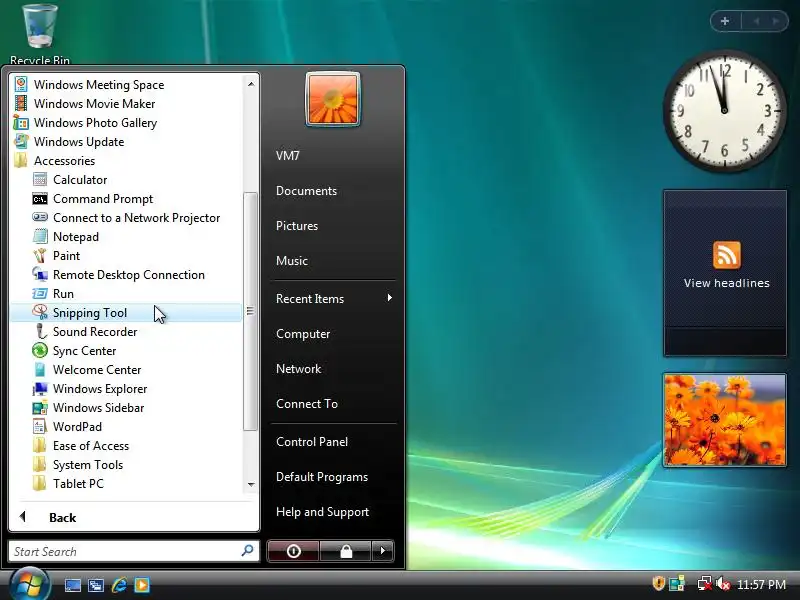Screen dimensions: 800x600
Task: Open Pictures from the Start menu
Action: pos(296,226)
